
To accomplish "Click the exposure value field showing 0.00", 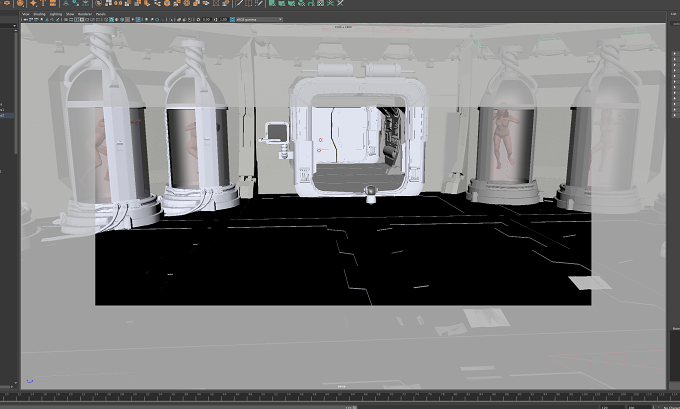I will coord(206,20).
